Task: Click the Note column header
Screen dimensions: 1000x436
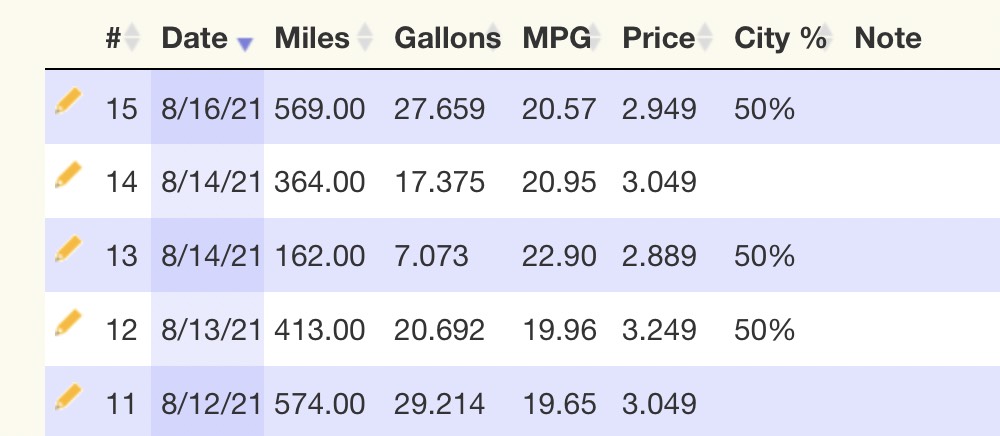Action: (x=888, y=38)
